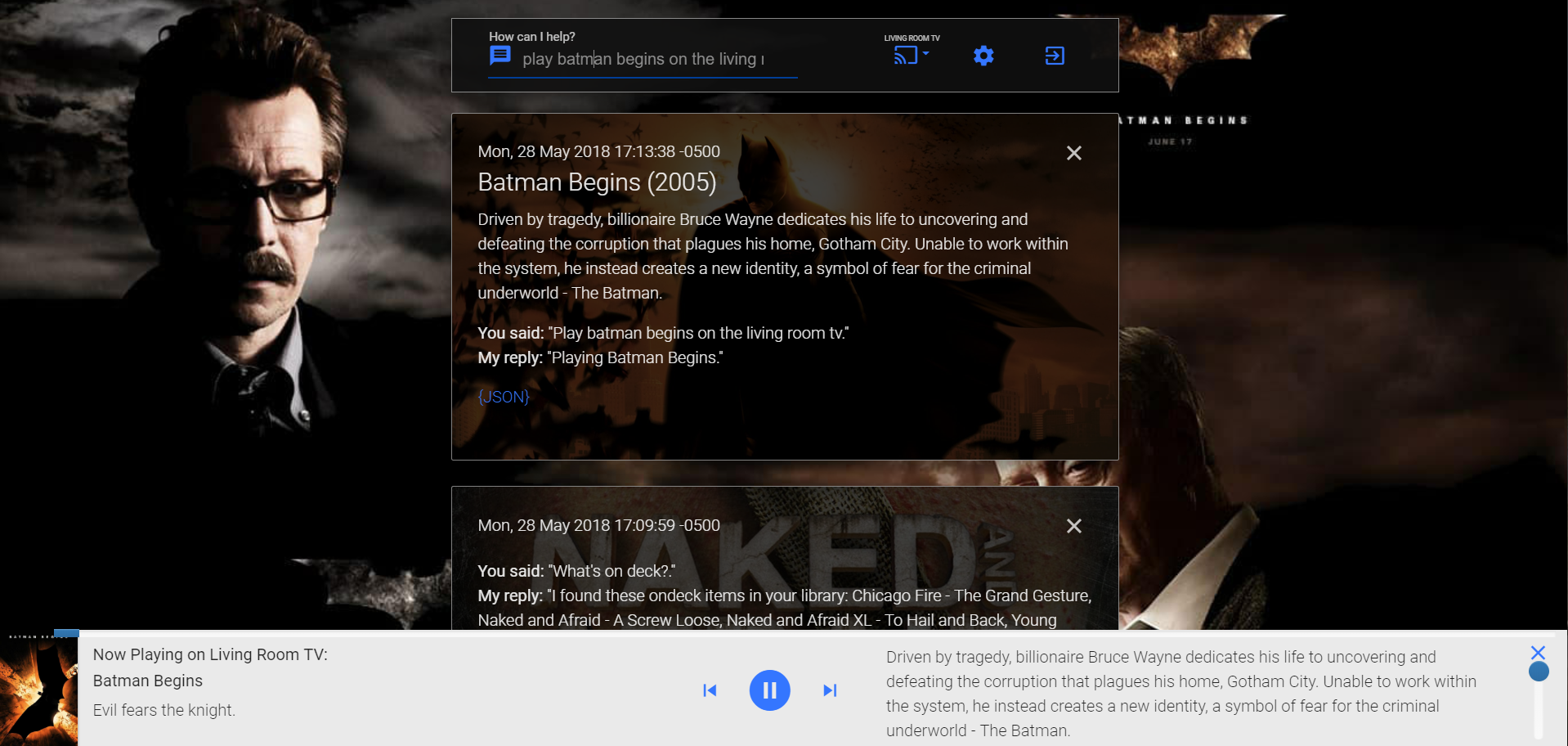Screen dimensions: 1568x746
Task: Click the 'Playing Batman Begins.' reply text
Action: pos(635,357)
